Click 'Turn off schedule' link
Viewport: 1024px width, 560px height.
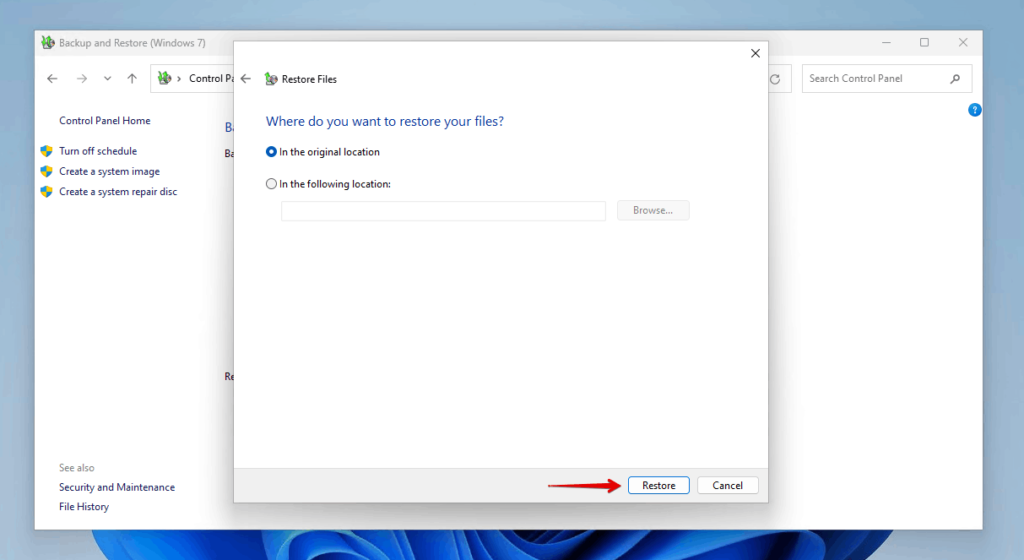click(x=97, y=151)
